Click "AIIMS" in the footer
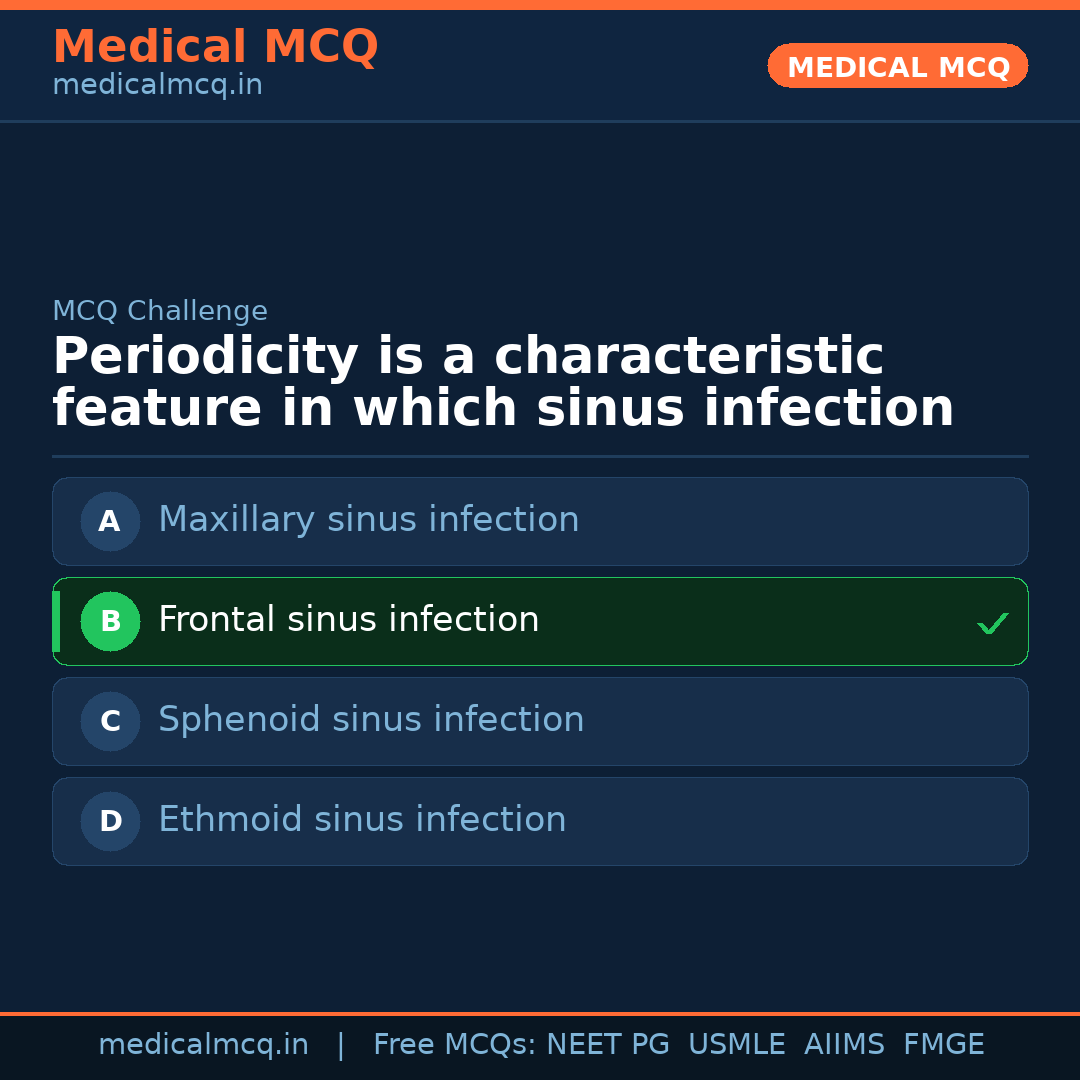Screen dimensions: 1080x1080 tap(844, 1045)
